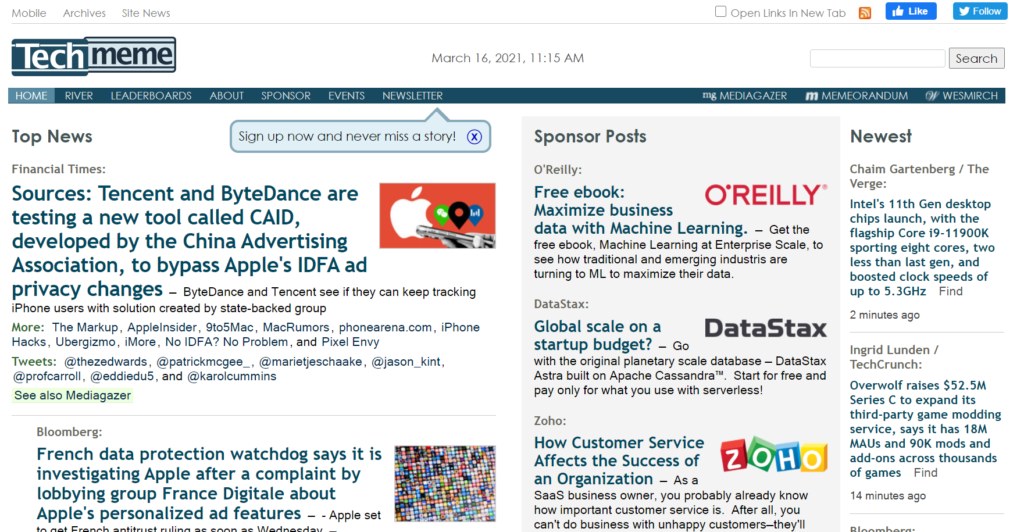Viewport: 1024px width, 532px height.
Task: Open the MEDIAGAZER site link
Action: click(753, 96)
